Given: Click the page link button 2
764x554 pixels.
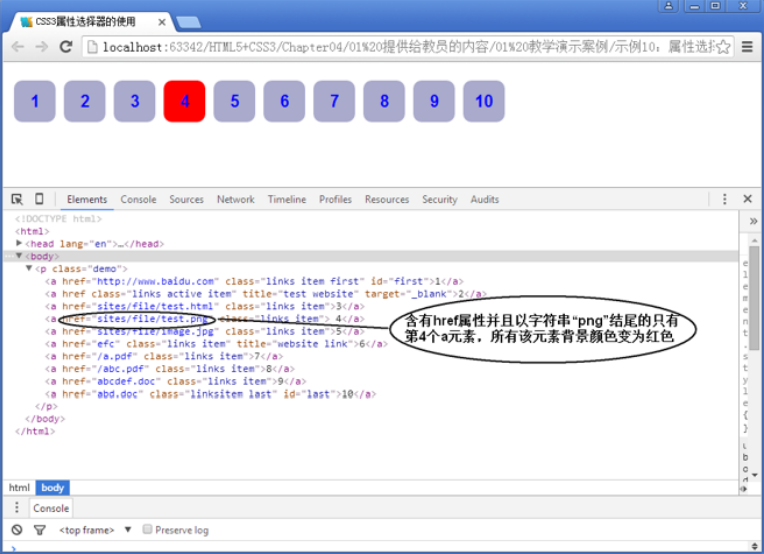Looking at the screenshot, I should point(85,101).
